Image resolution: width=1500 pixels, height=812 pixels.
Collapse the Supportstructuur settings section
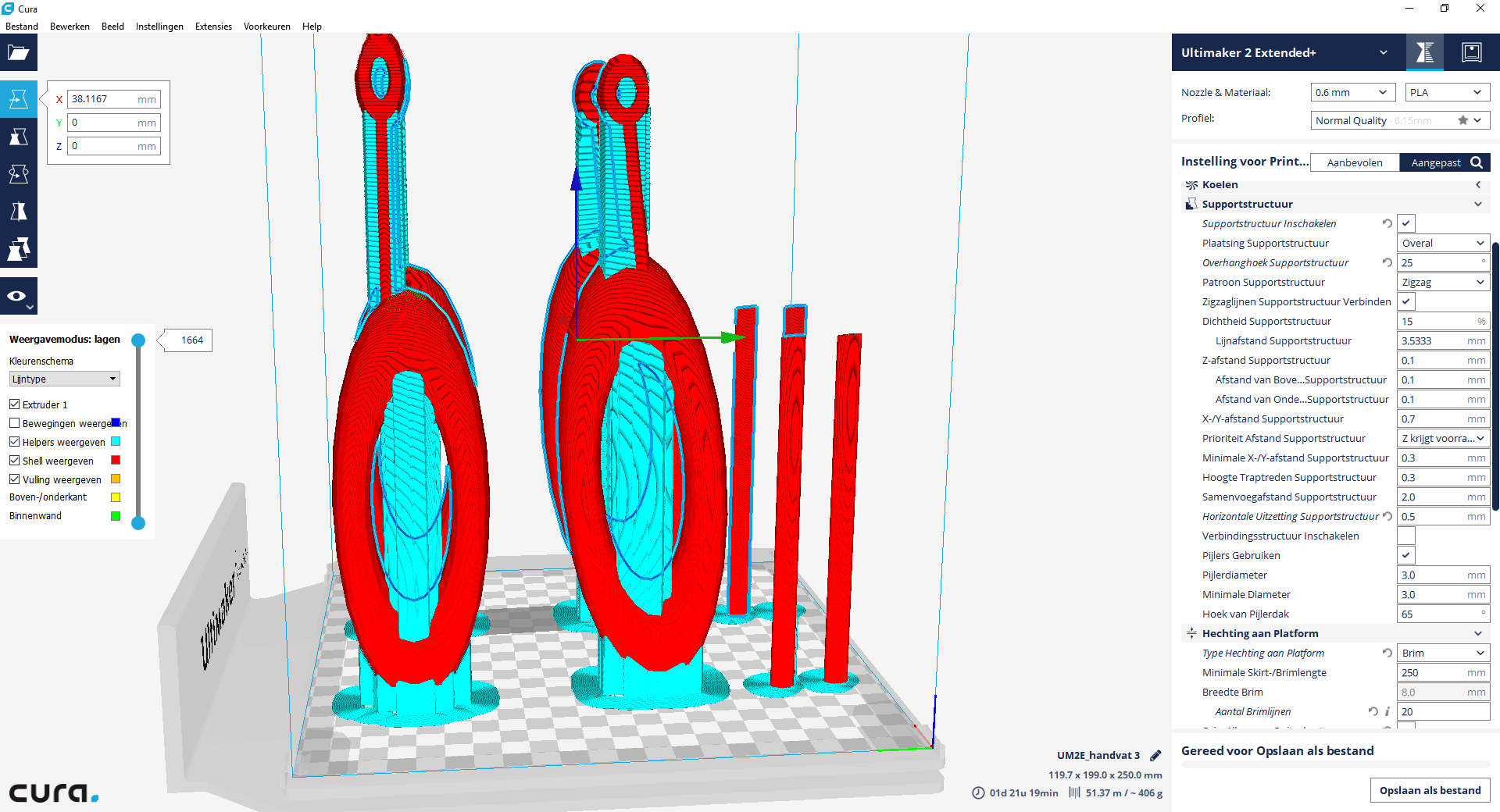click(1478, 204)
